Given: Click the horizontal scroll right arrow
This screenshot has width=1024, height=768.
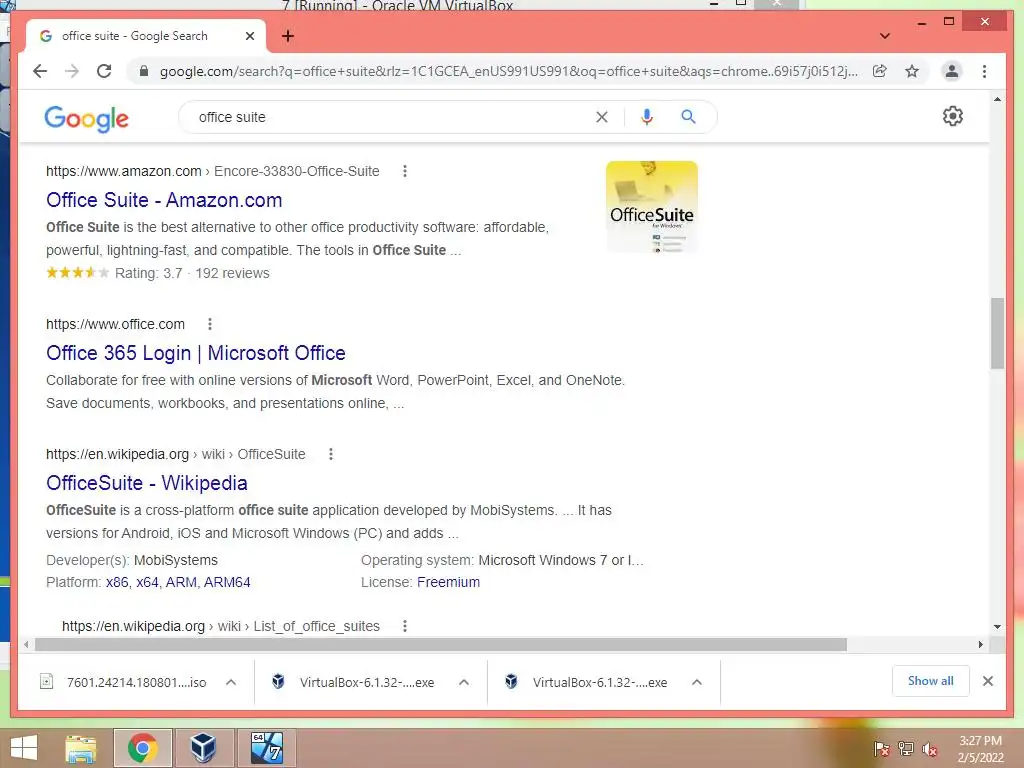Looking at the screenshot, I should point(980,645).
